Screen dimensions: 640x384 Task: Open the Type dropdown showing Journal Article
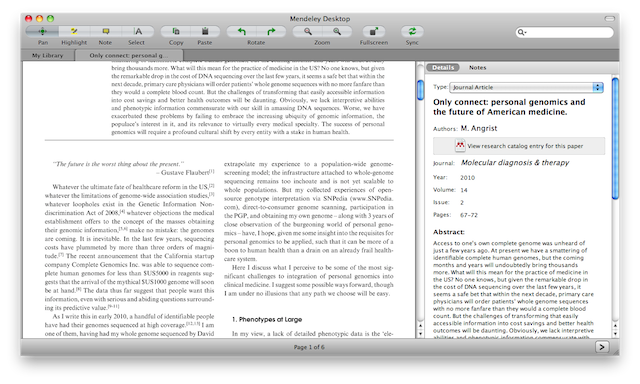tap(526, 87)
